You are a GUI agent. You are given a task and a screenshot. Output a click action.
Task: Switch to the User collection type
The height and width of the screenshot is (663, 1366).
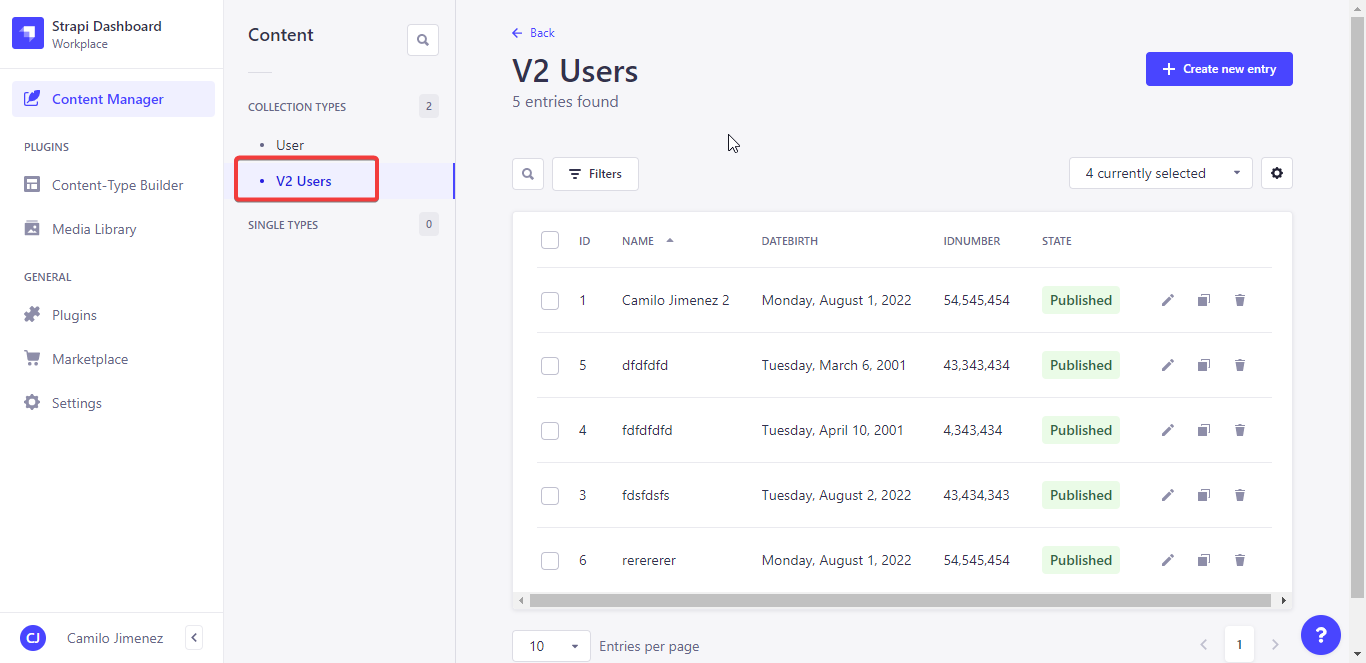[289, 145]
